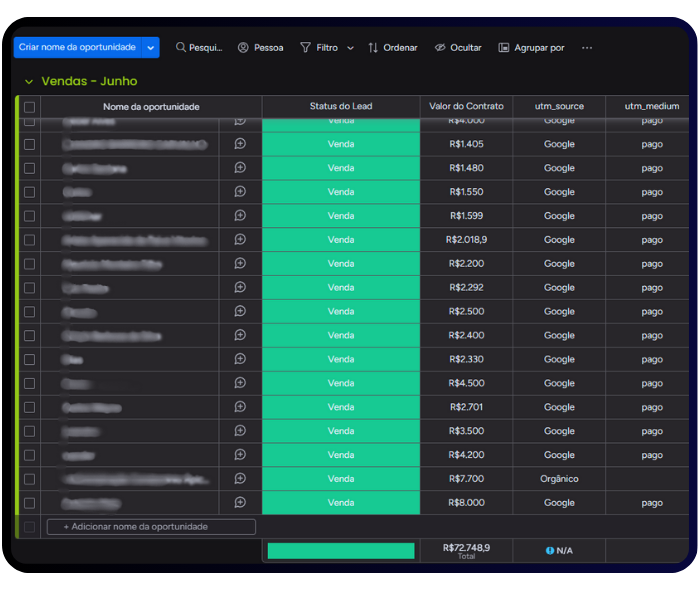Click the Status do Lead column header

click(340, 107)
